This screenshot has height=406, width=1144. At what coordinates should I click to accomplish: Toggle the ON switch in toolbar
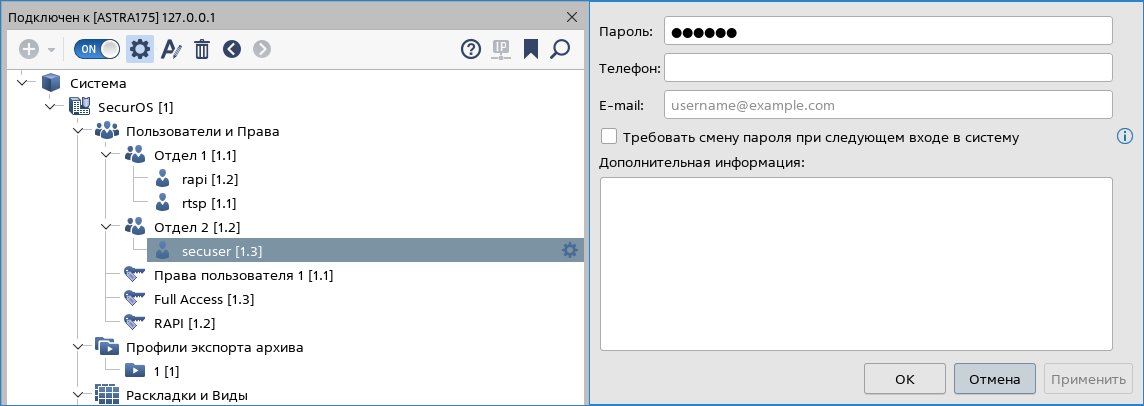pyautogui.click(x=97, y=49)
